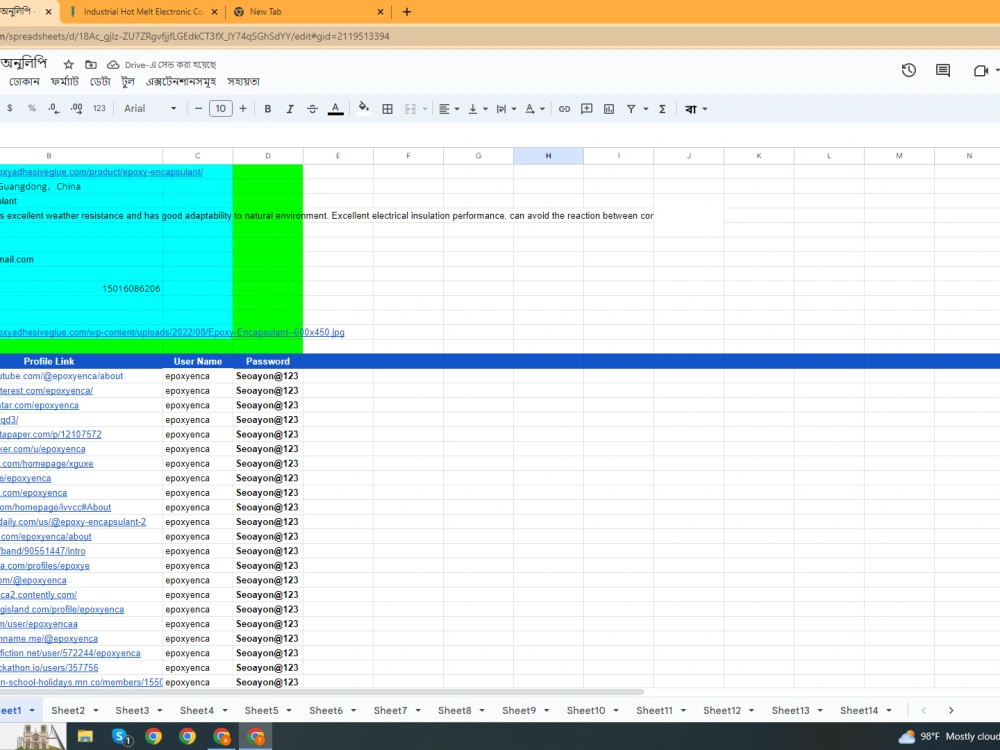
Task: Open text wrapping options
Action: pos(506,108)
